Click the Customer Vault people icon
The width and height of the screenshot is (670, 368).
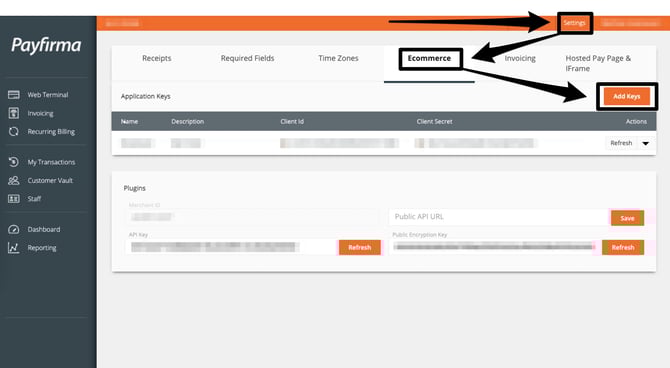pos(14,180)
